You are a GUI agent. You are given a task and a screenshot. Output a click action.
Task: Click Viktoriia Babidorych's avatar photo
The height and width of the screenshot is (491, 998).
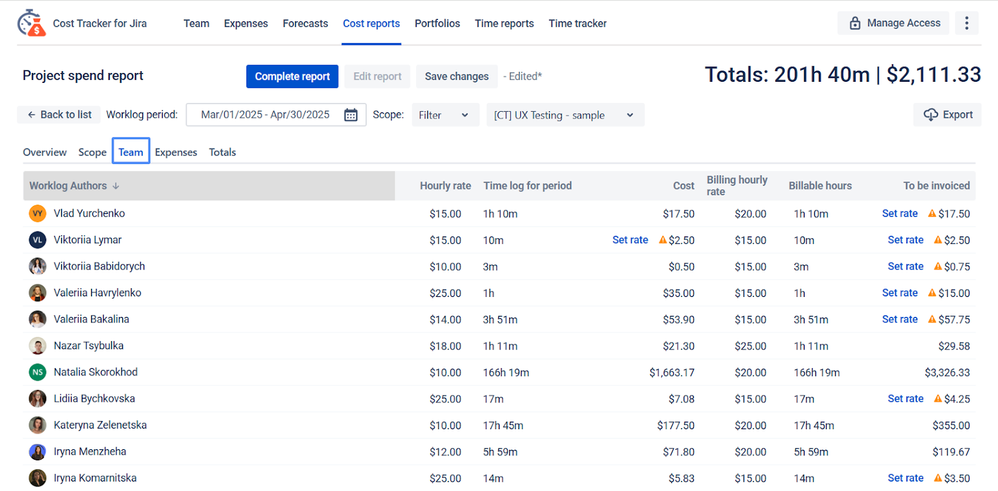38,266
